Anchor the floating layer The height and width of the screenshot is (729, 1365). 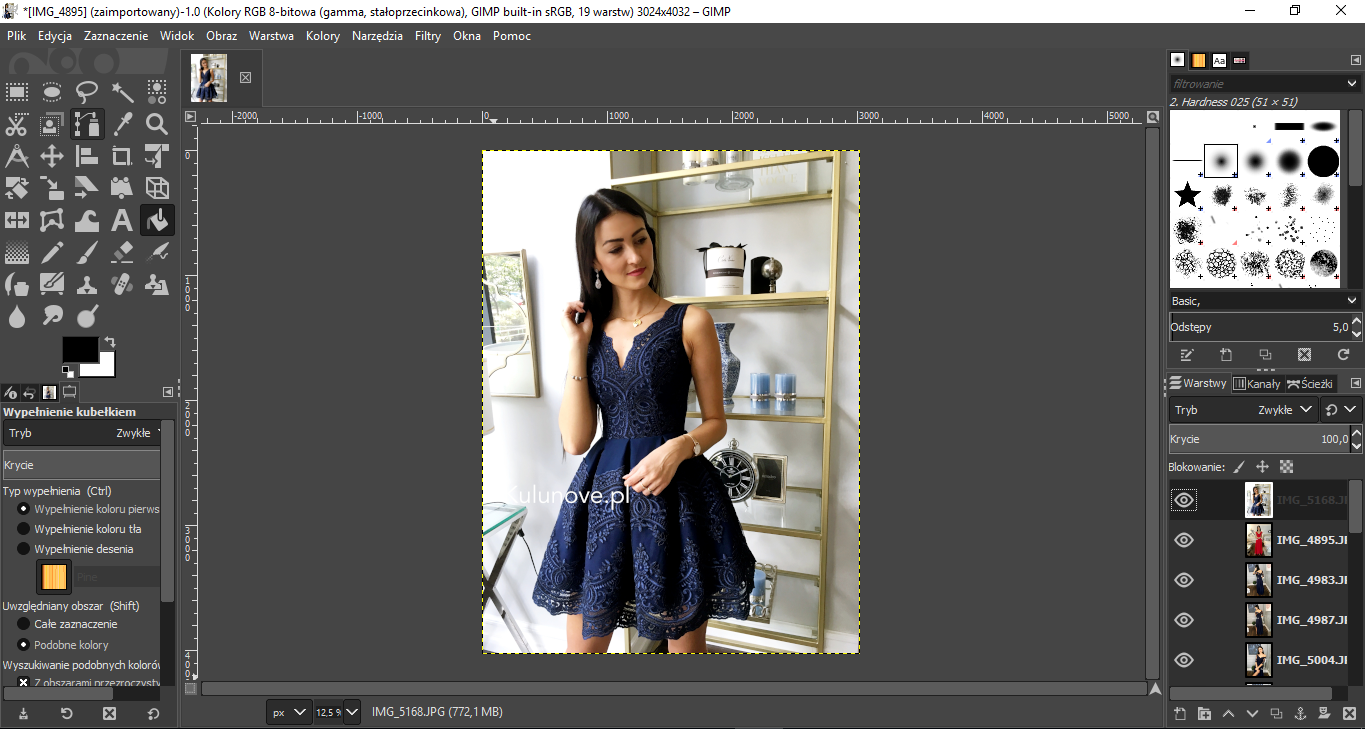coord(1300,714)
